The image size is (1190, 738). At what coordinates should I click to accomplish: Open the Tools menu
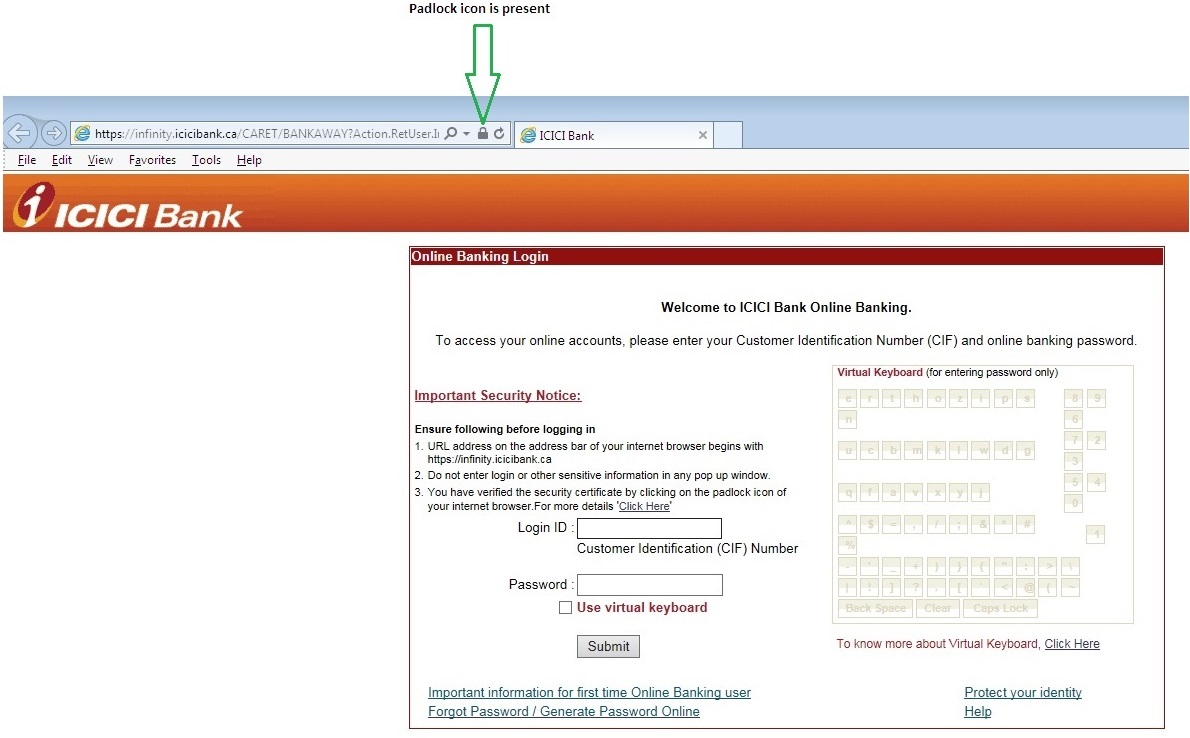point(206,160)
